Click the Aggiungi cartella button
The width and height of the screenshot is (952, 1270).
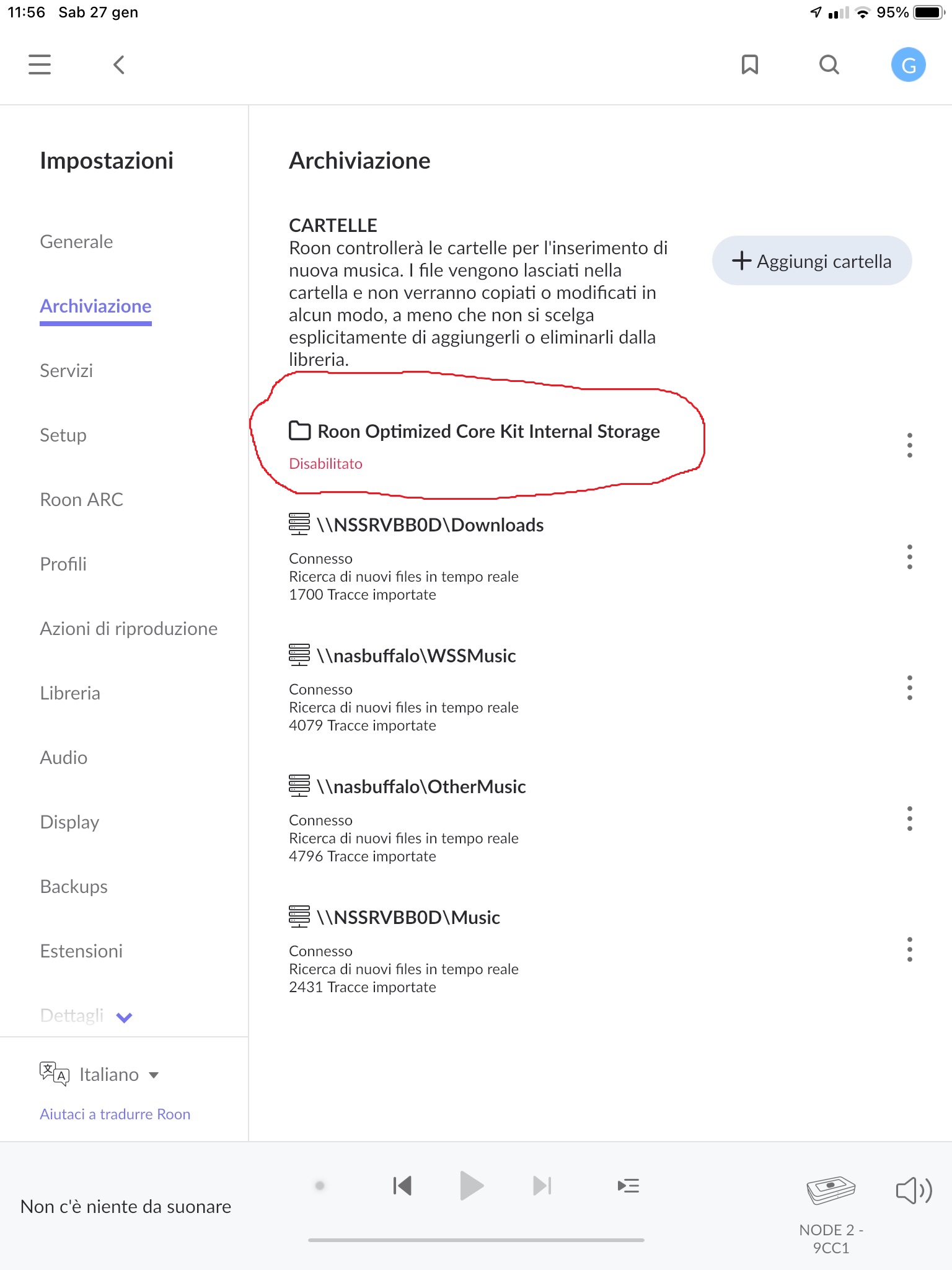click(812, 261)
